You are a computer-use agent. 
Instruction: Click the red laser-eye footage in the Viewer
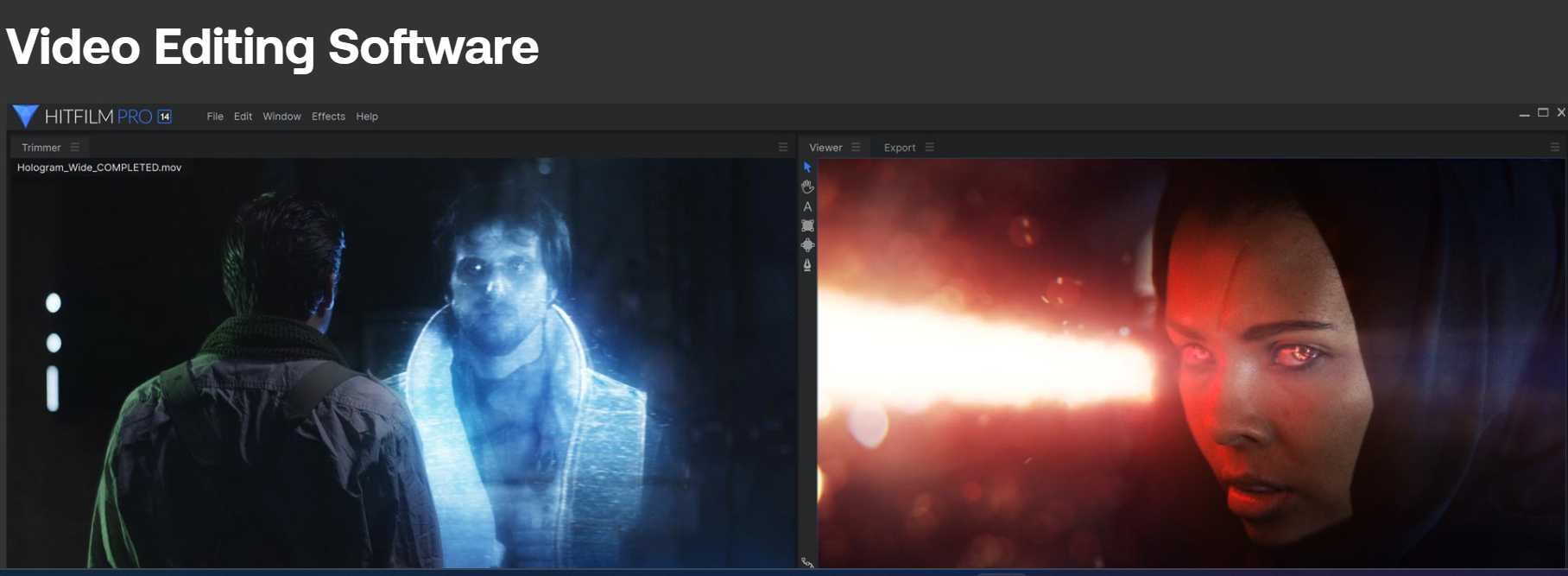[1192, 363]
